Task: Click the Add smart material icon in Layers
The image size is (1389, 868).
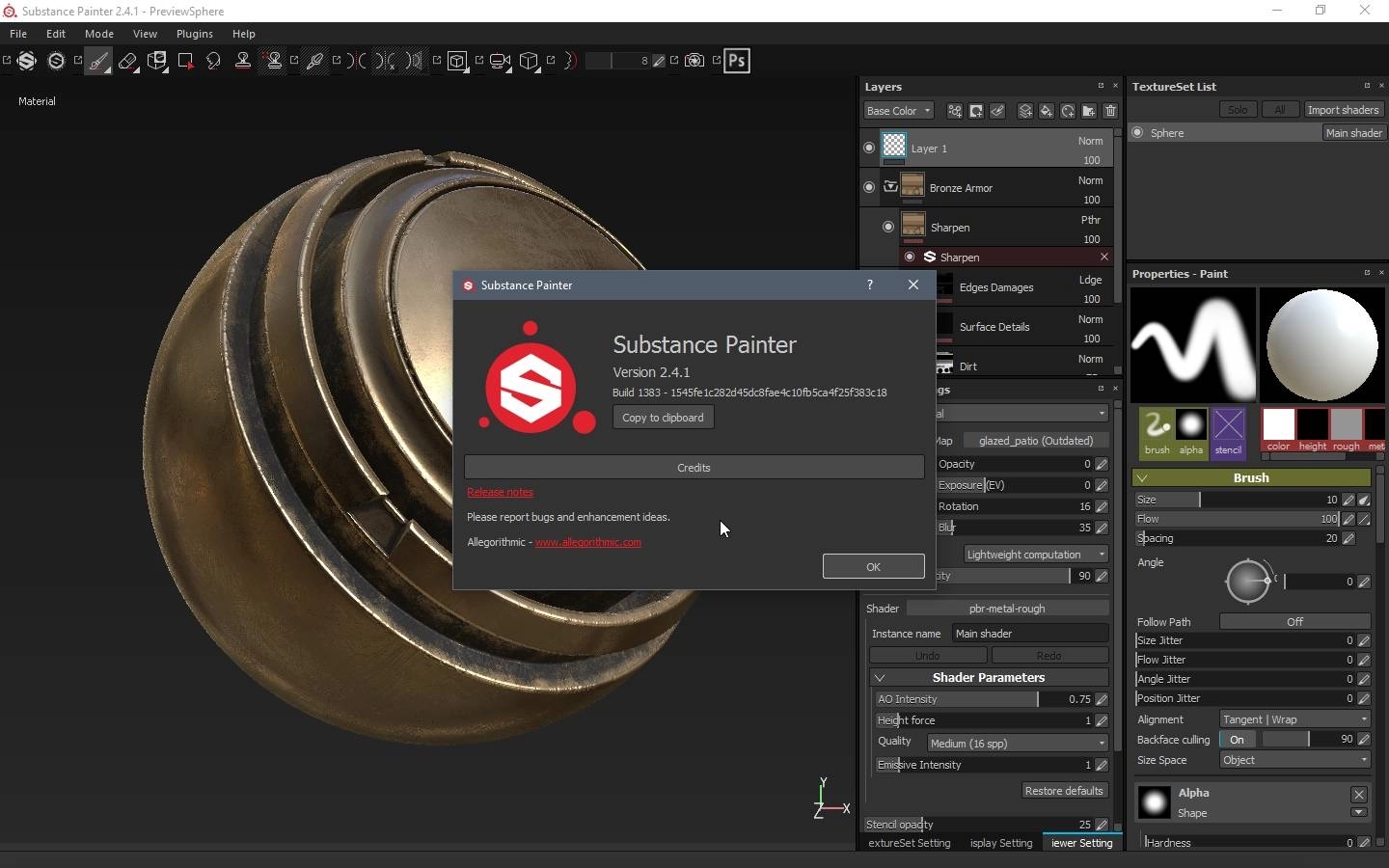Action: 1068,111
